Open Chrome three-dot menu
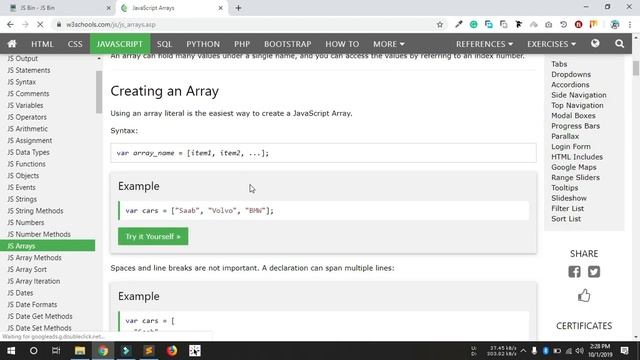The height and width of the screenshot is (360, 640). pyautogui.click(x=630, y=24)
